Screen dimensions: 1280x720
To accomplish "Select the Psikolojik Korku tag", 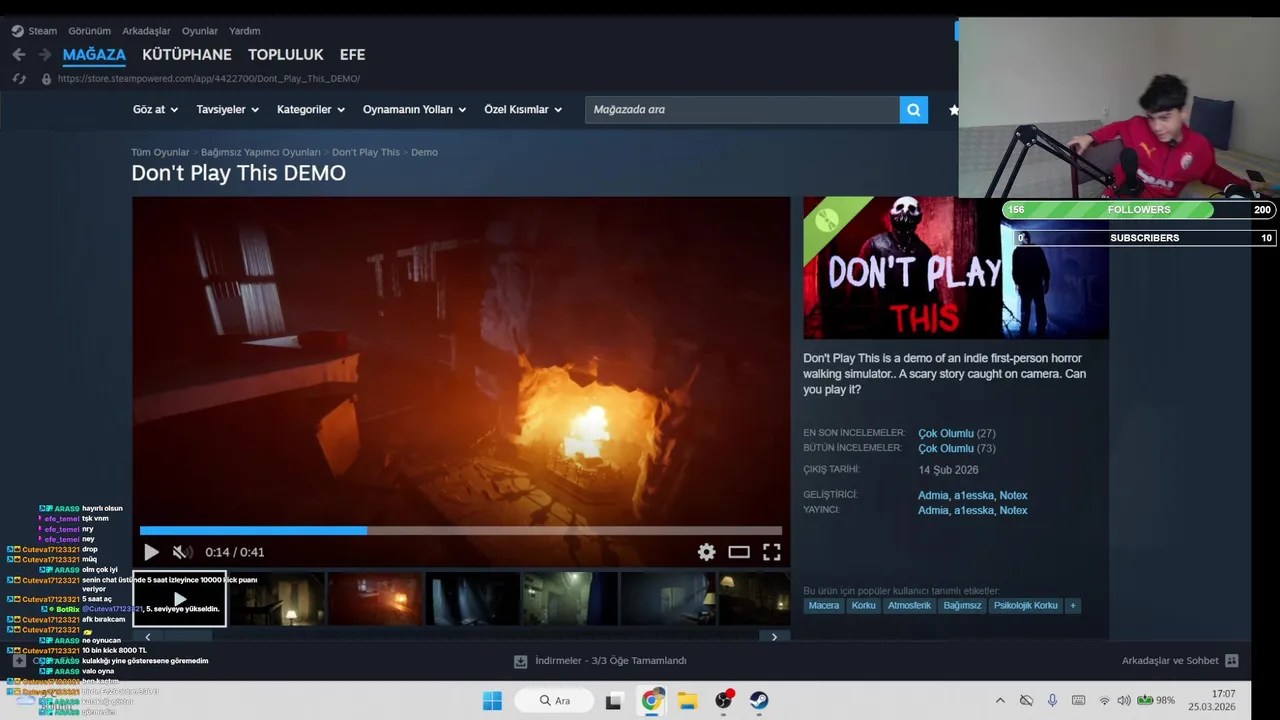I will click(1025, 606).
